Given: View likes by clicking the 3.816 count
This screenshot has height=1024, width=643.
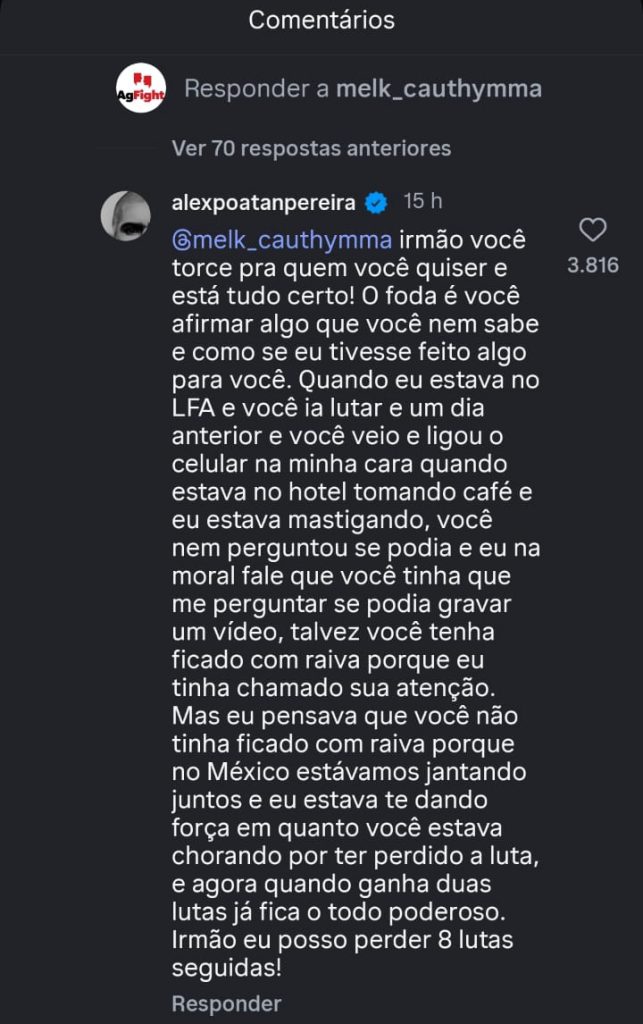Looking at the screenshot, I should pos(593,266).
